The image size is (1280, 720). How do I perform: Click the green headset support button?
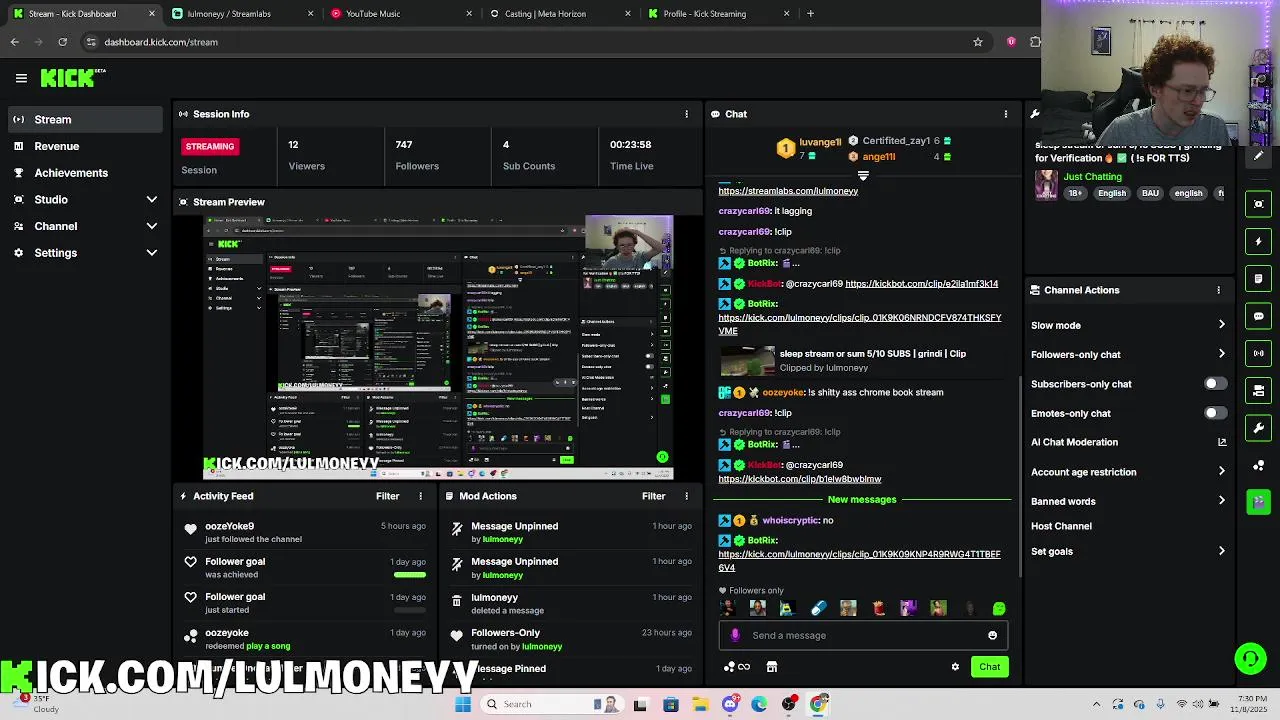tap(1250, 658)
